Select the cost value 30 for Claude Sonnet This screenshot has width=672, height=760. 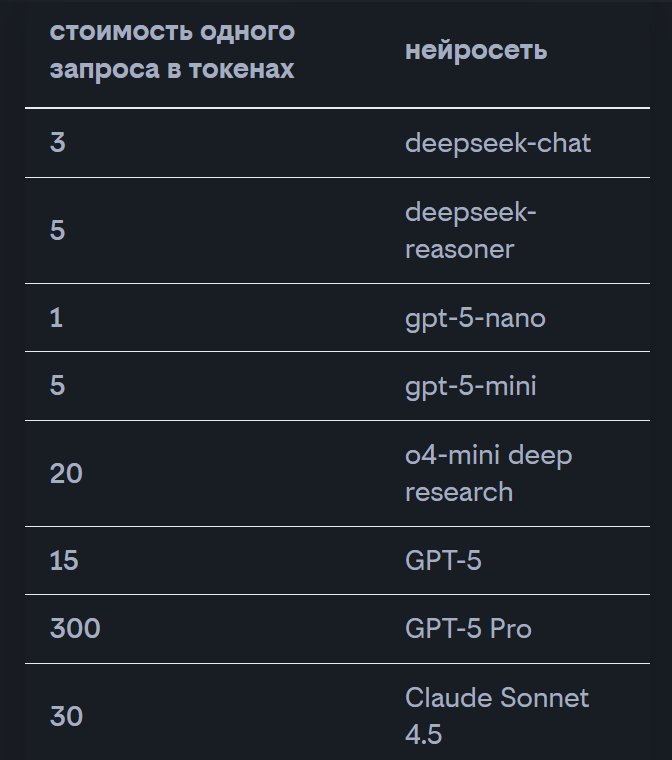click(x=66, y=717)
